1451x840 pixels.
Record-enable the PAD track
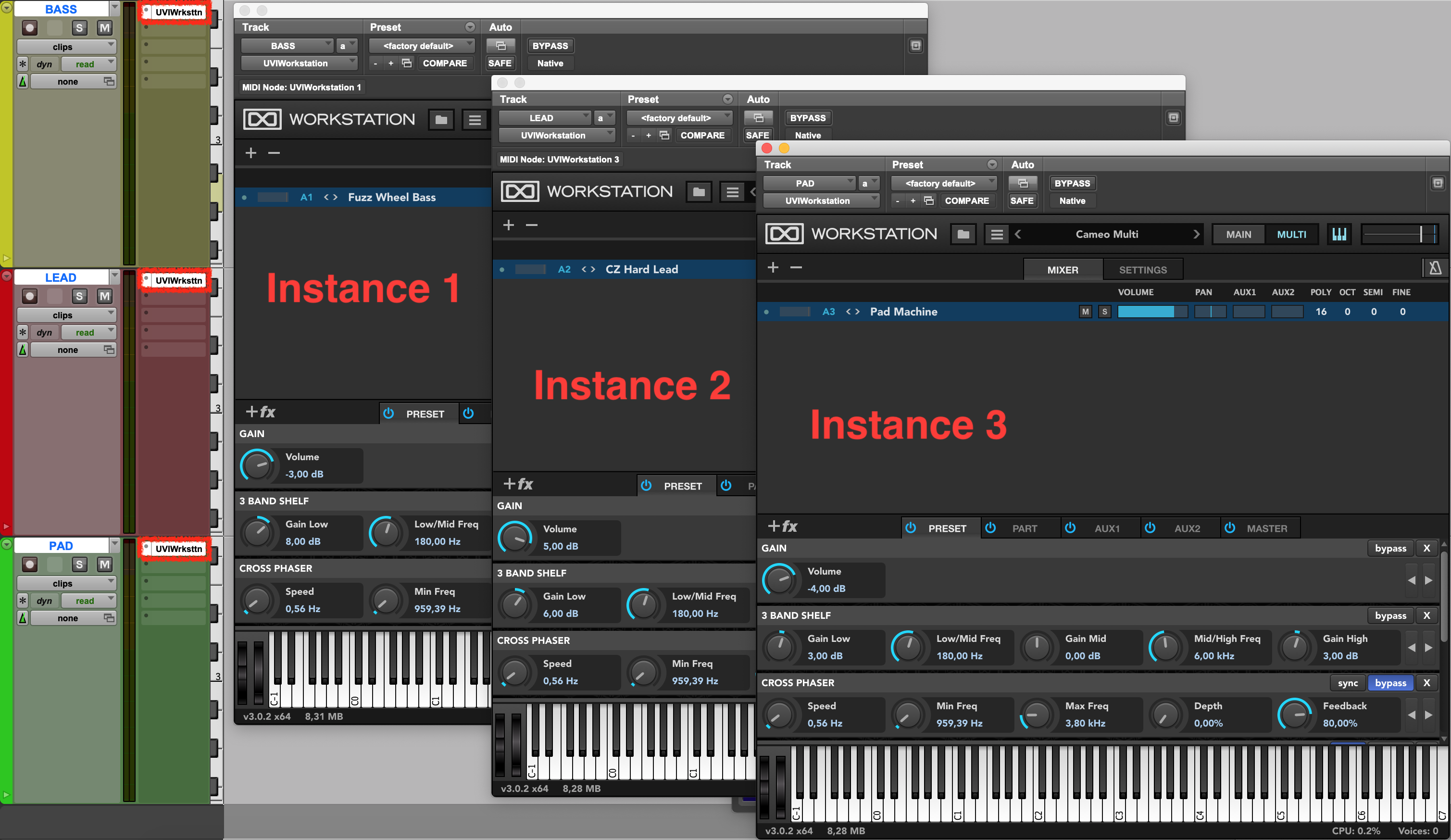[30, 564]
